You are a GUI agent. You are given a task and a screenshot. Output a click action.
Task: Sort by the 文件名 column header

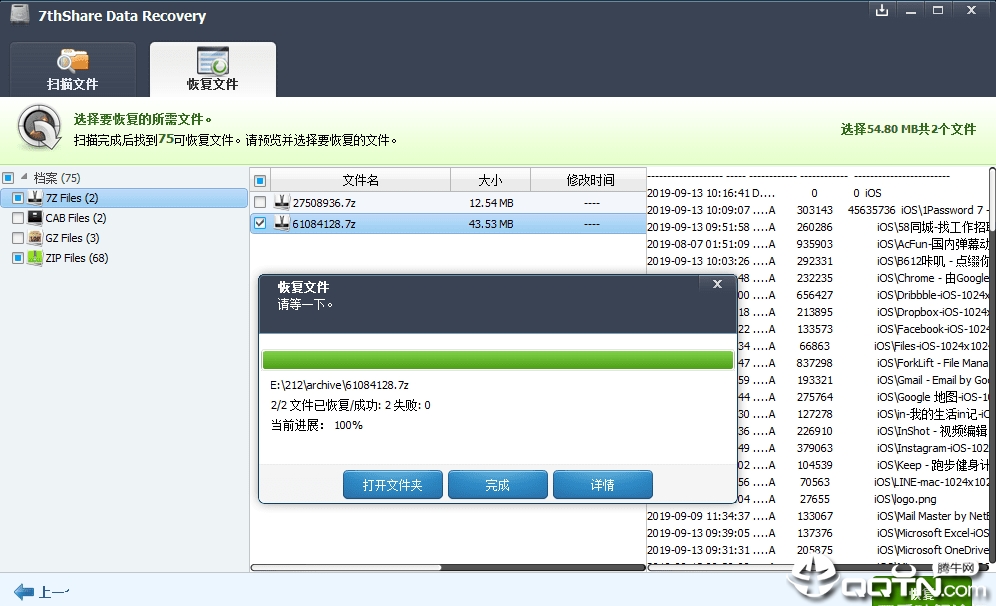pos(360,180)
